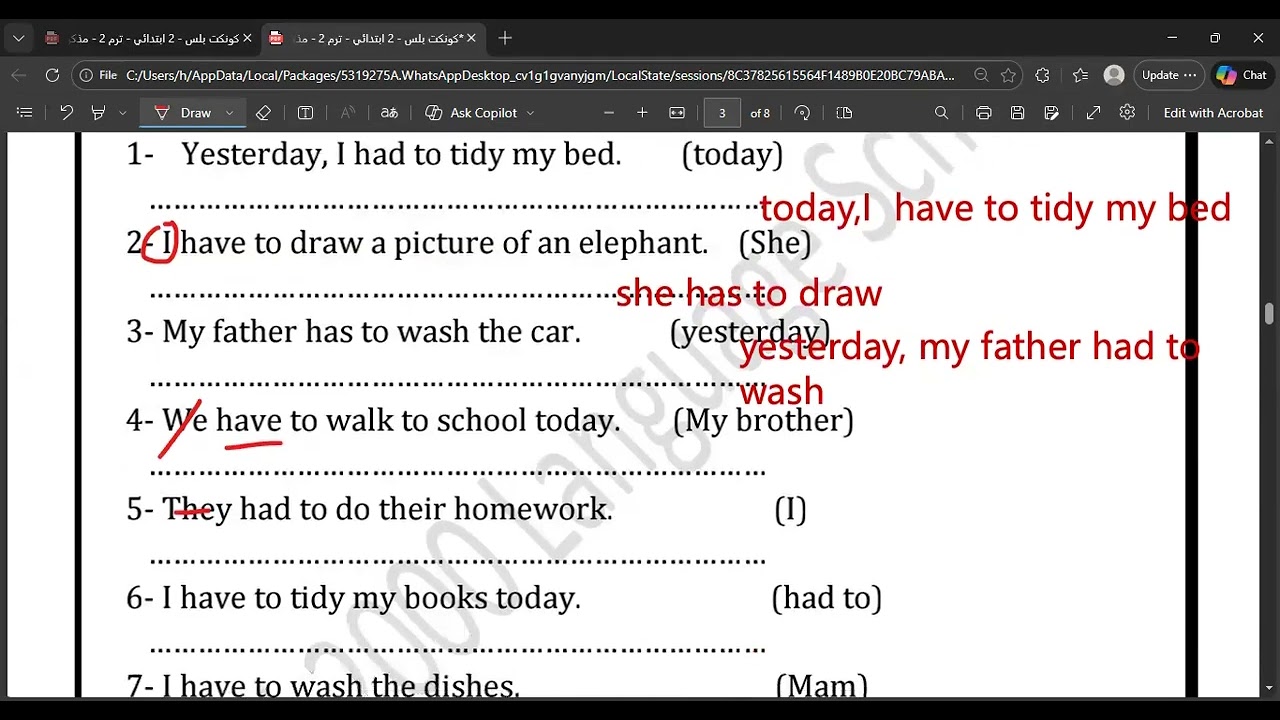Click the Fit to width icon
This screenshot has width=1280, height=720.
coord(677,113)
